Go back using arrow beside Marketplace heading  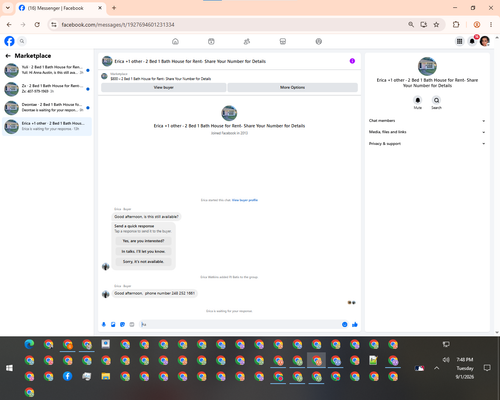(8, 56)
